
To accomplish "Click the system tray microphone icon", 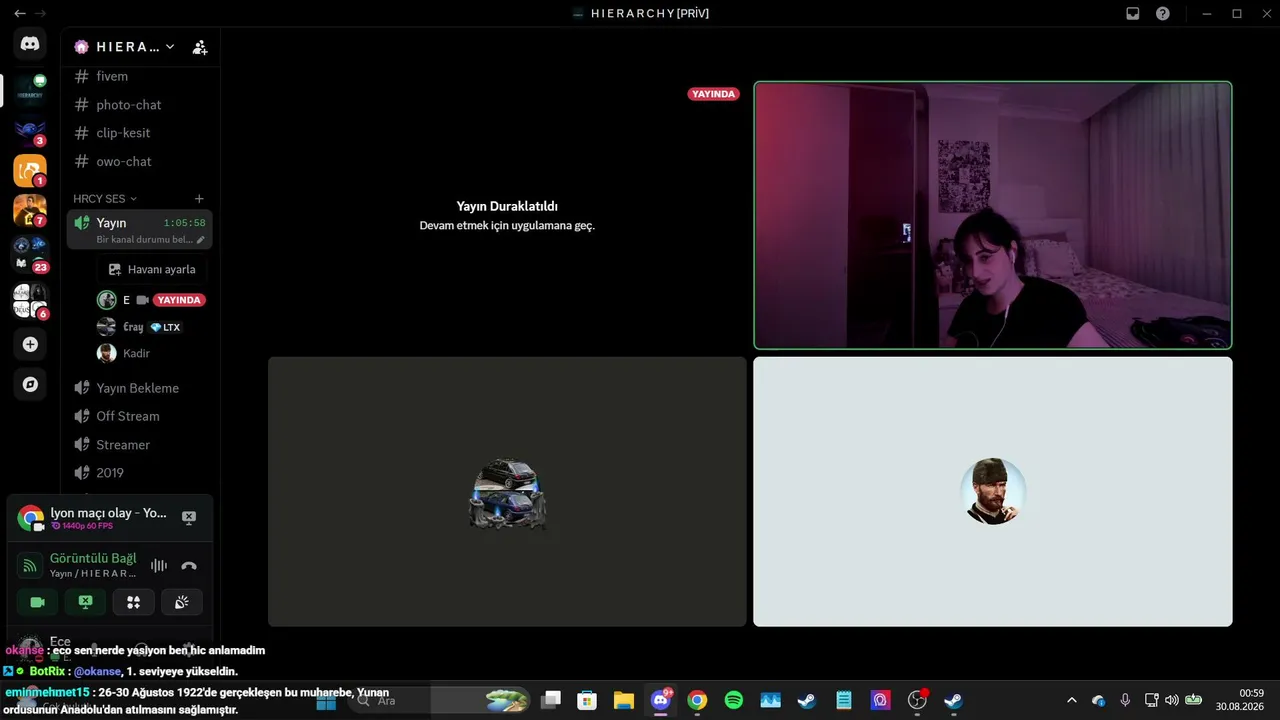I will [1125, 701].
